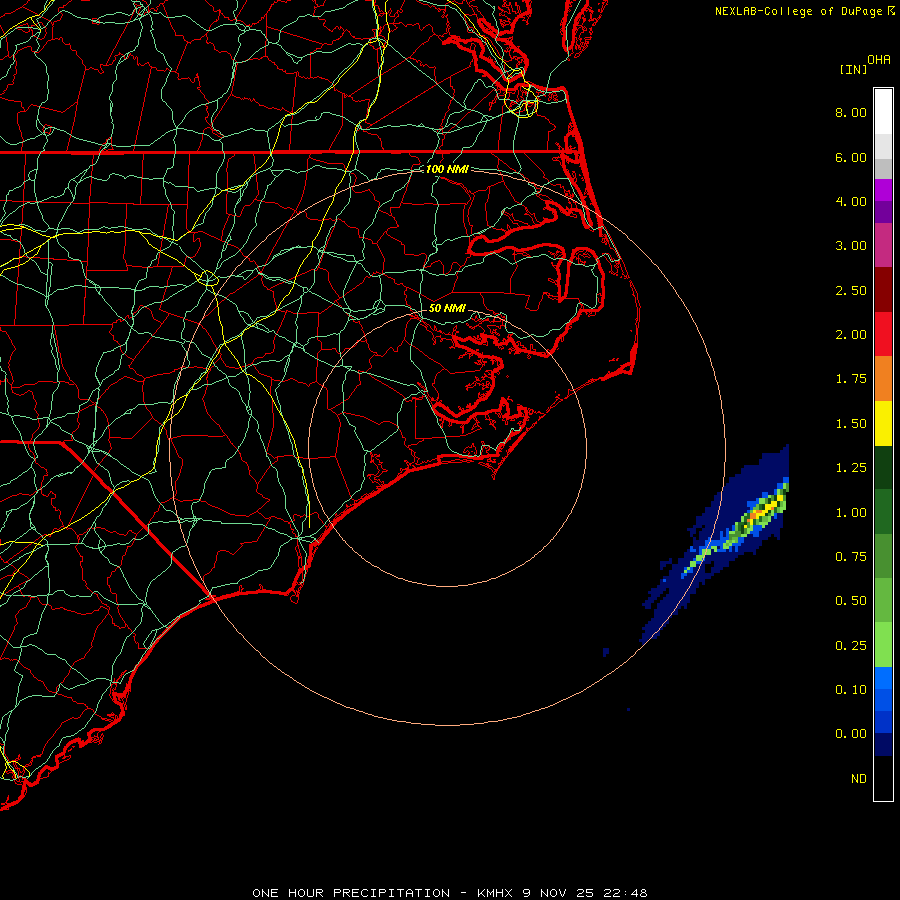Click the 1.00 scale value
The height and width of the screenshot is (900, 900).
click(x=851, y=513)
